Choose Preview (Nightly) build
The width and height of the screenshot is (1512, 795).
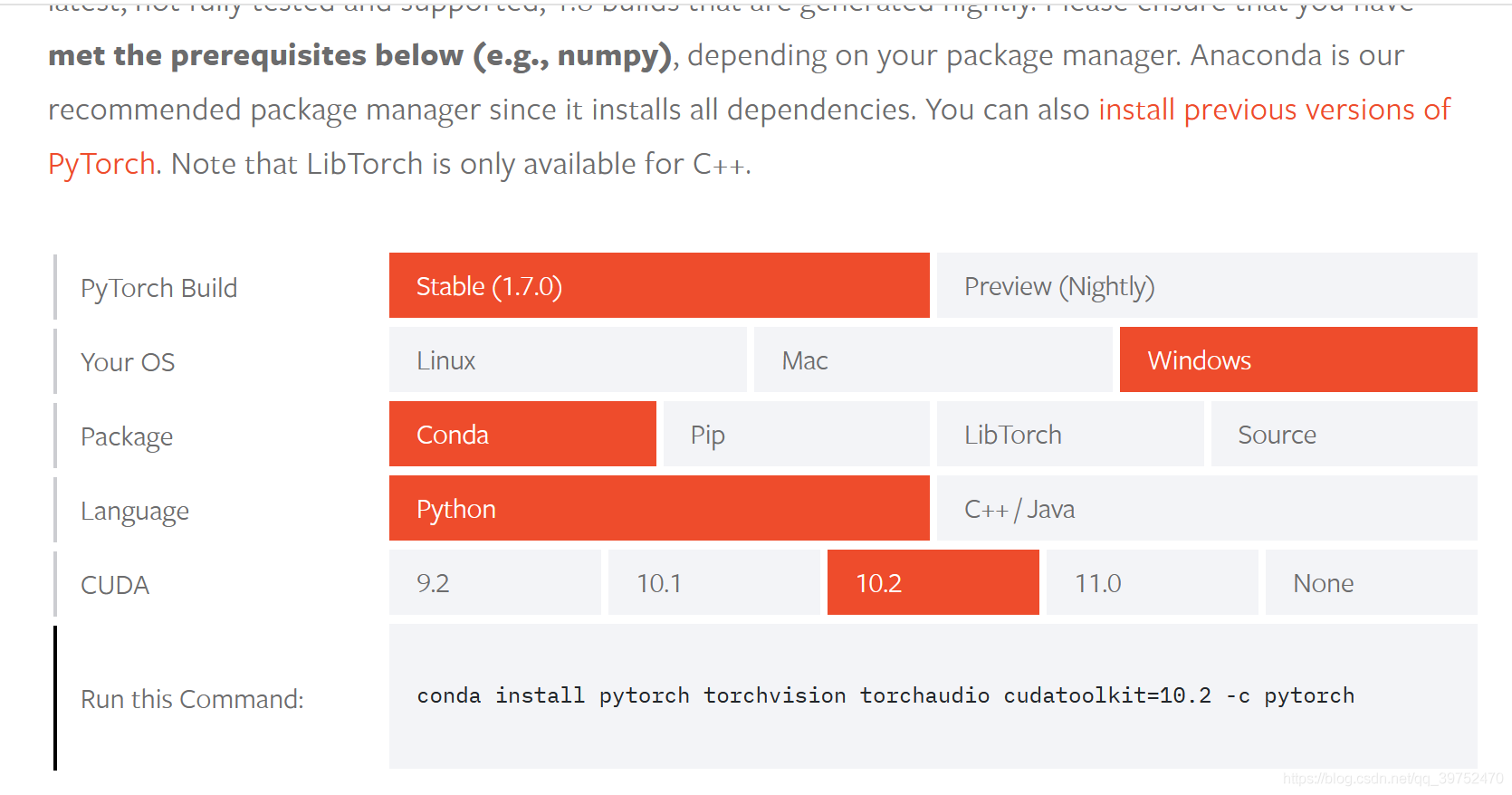point(1207,285)
